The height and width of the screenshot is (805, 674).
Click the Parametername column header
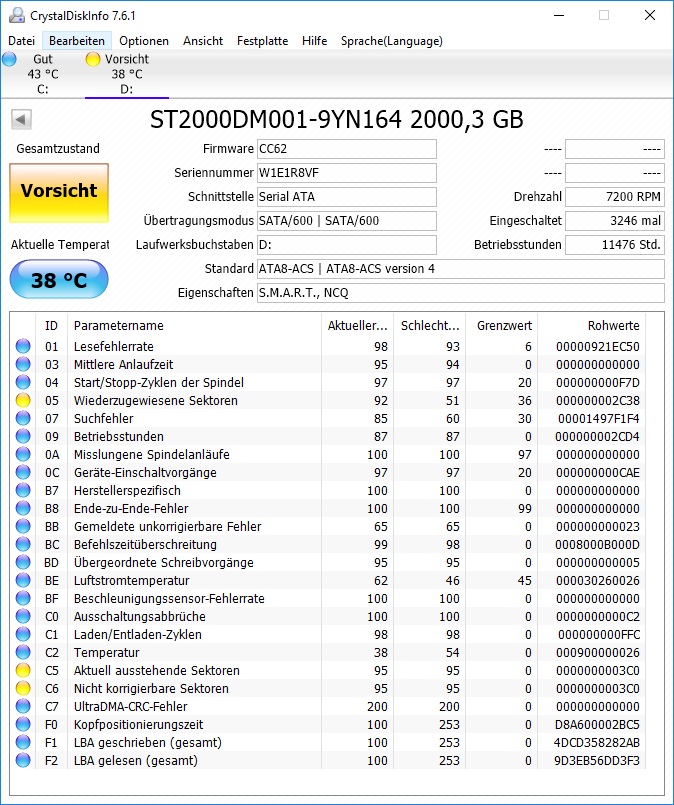(194, 325)
